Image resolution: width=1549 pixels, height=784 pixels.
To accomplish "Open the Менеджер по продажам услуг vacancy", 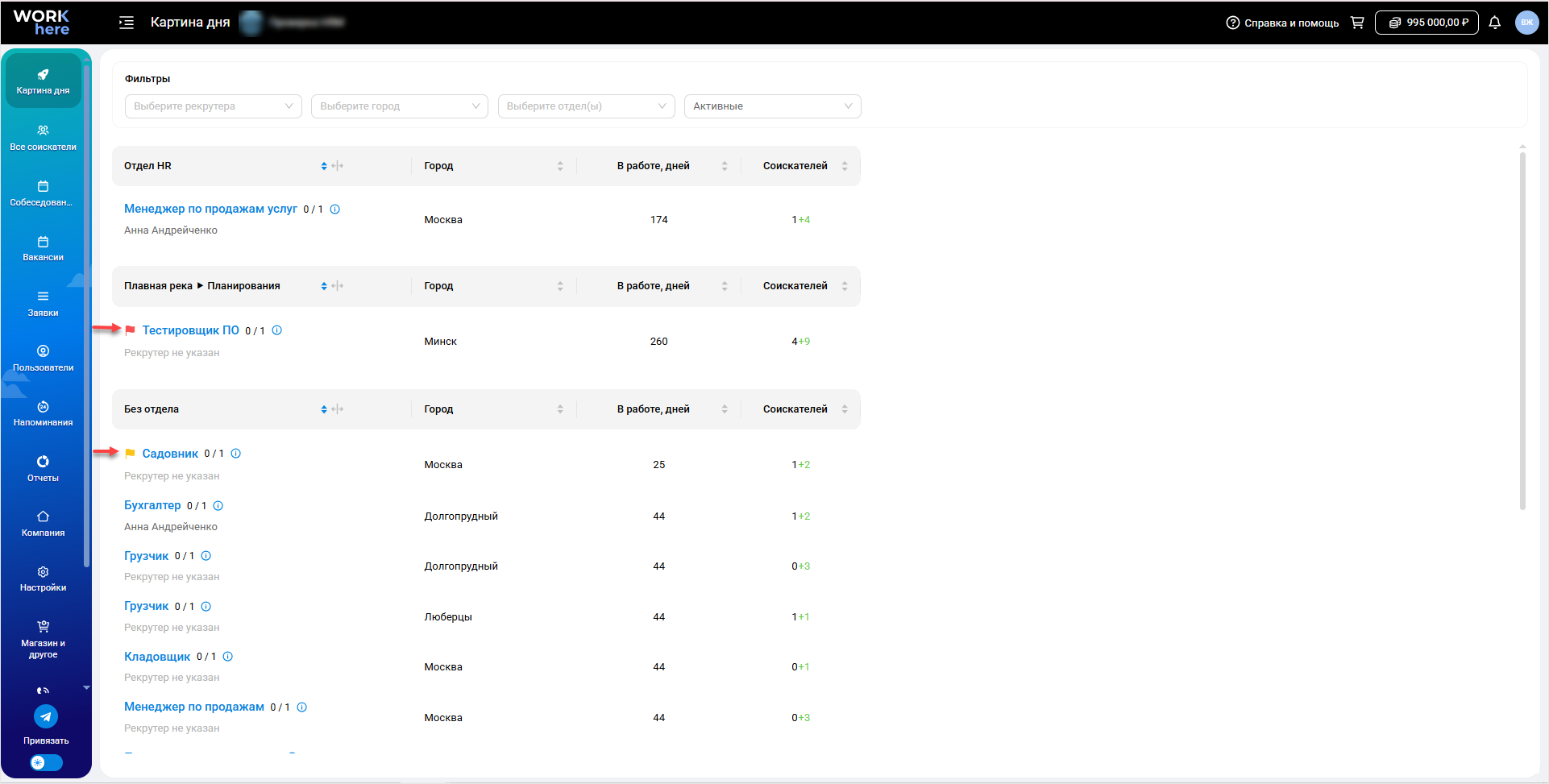I will click(210, 209).
